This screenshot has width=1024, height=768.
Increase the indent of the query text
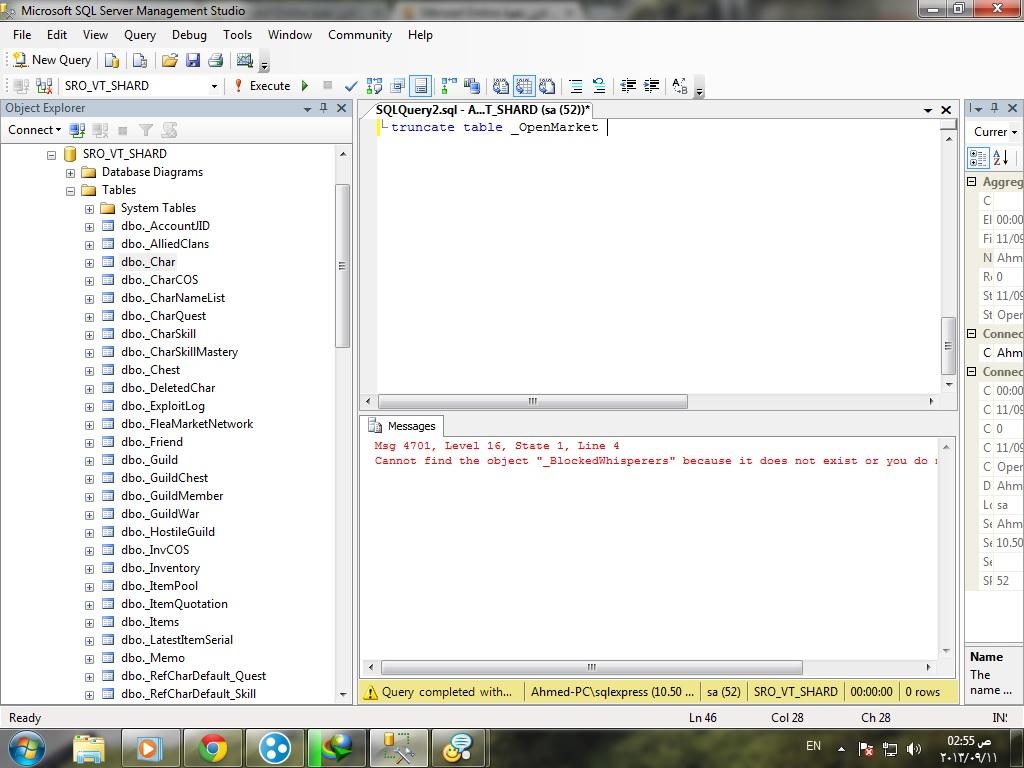[651, 86]
